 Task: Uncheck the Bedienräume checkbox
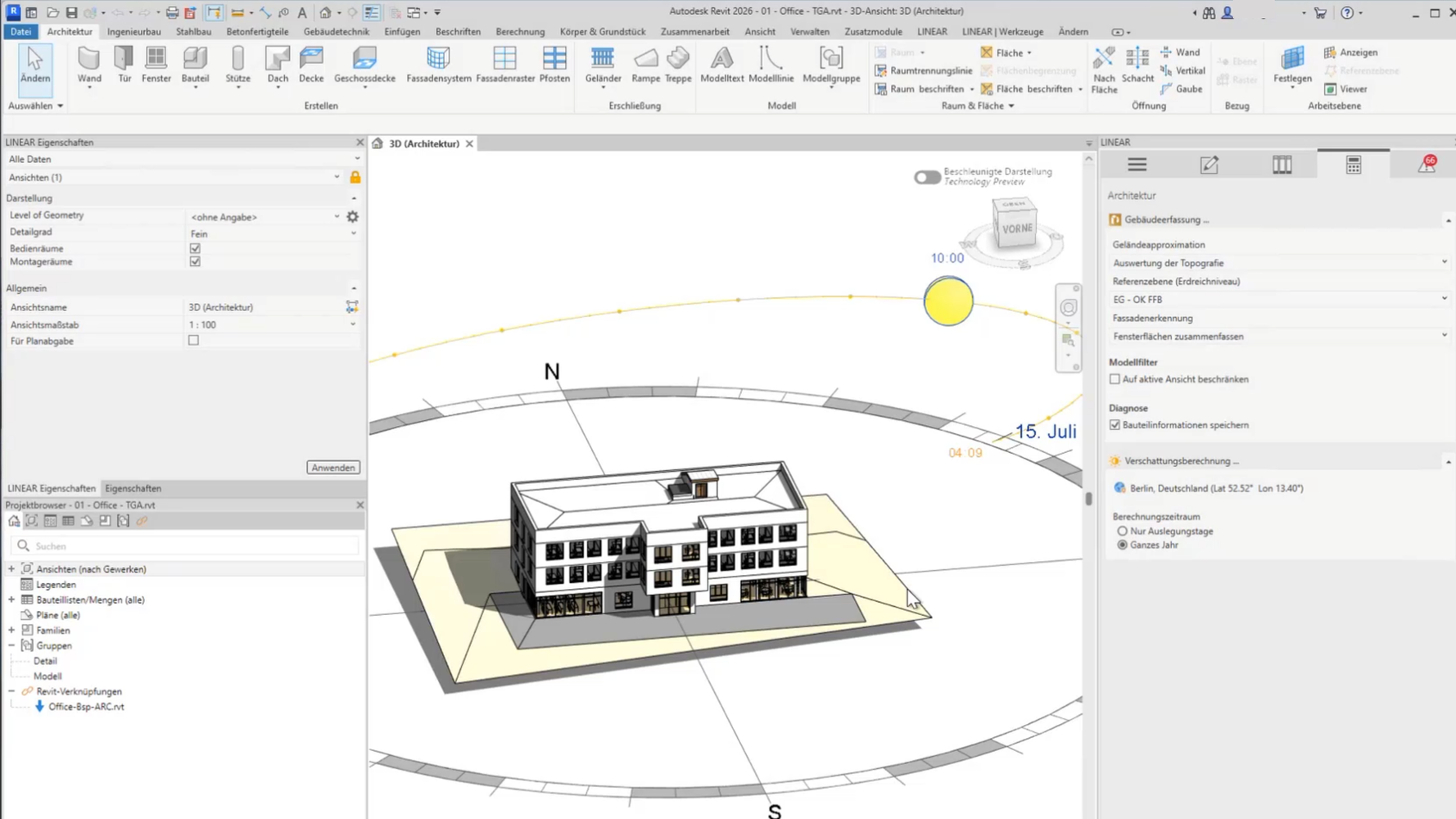click(195, 248)
